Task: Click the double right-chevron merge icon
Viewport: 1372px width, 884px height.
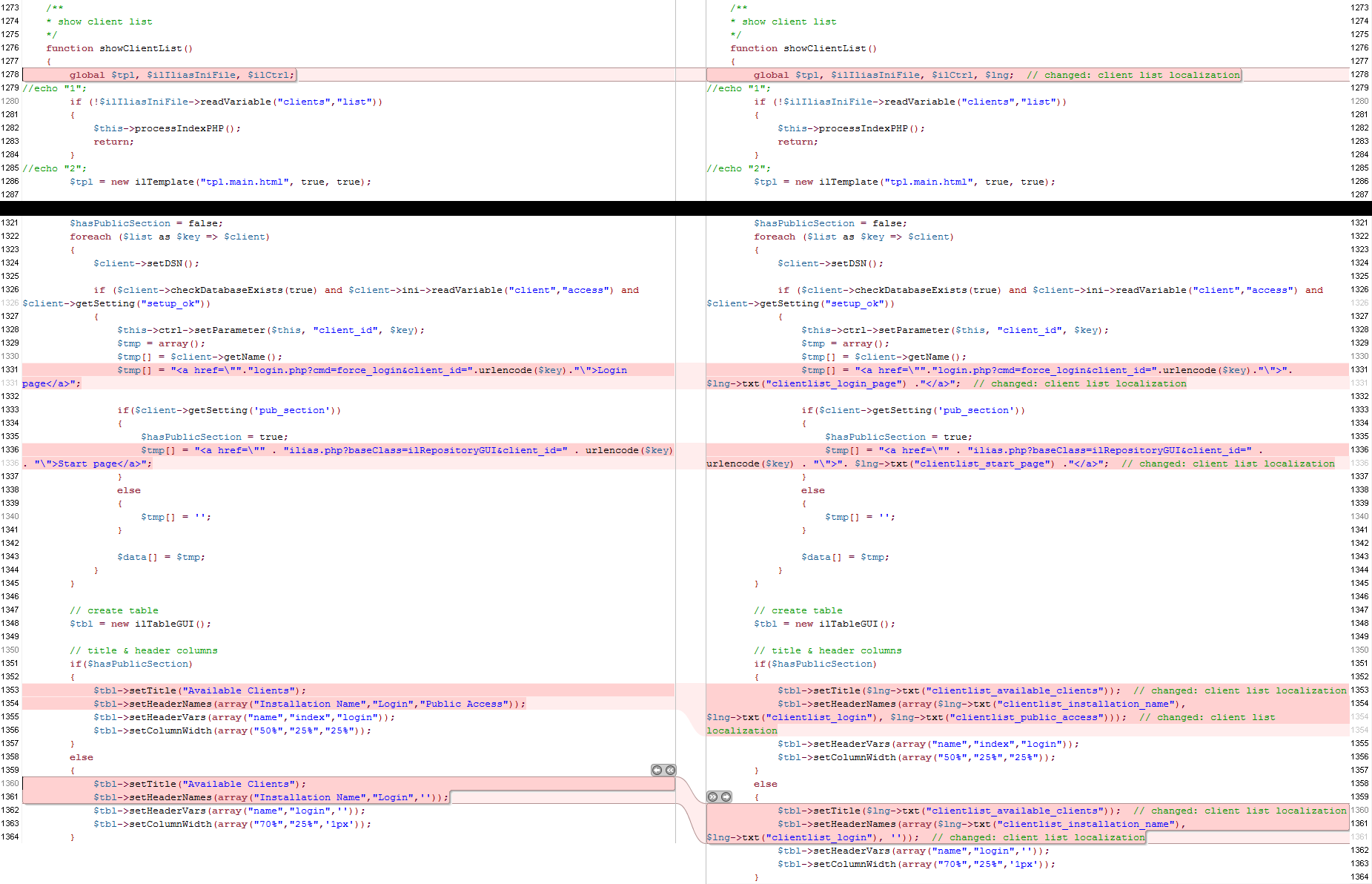Action: tap(712, 797)
